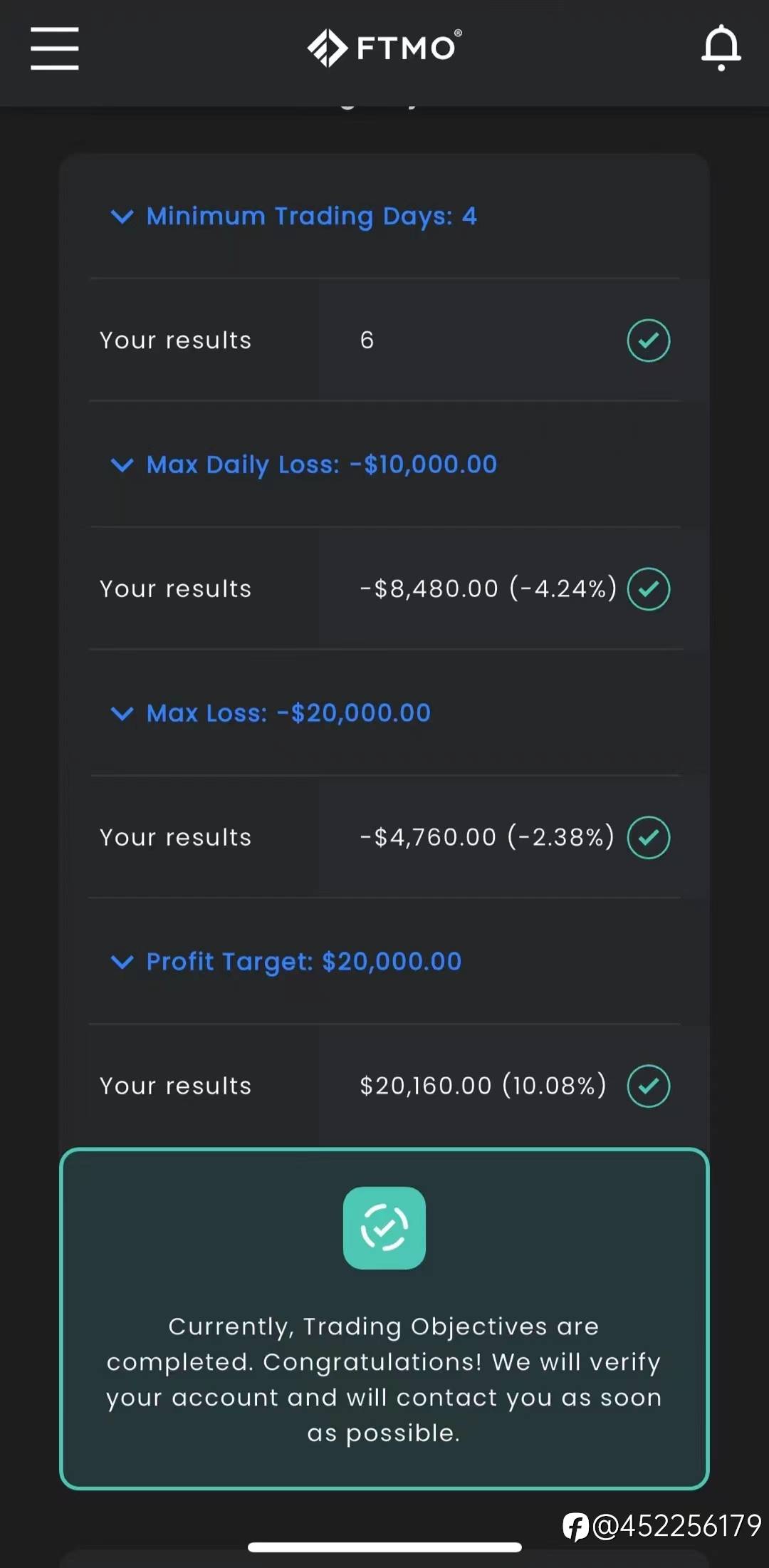Click the objectives completed badge icon
The image size is (769, 1568).
[x=384, y=1227]
